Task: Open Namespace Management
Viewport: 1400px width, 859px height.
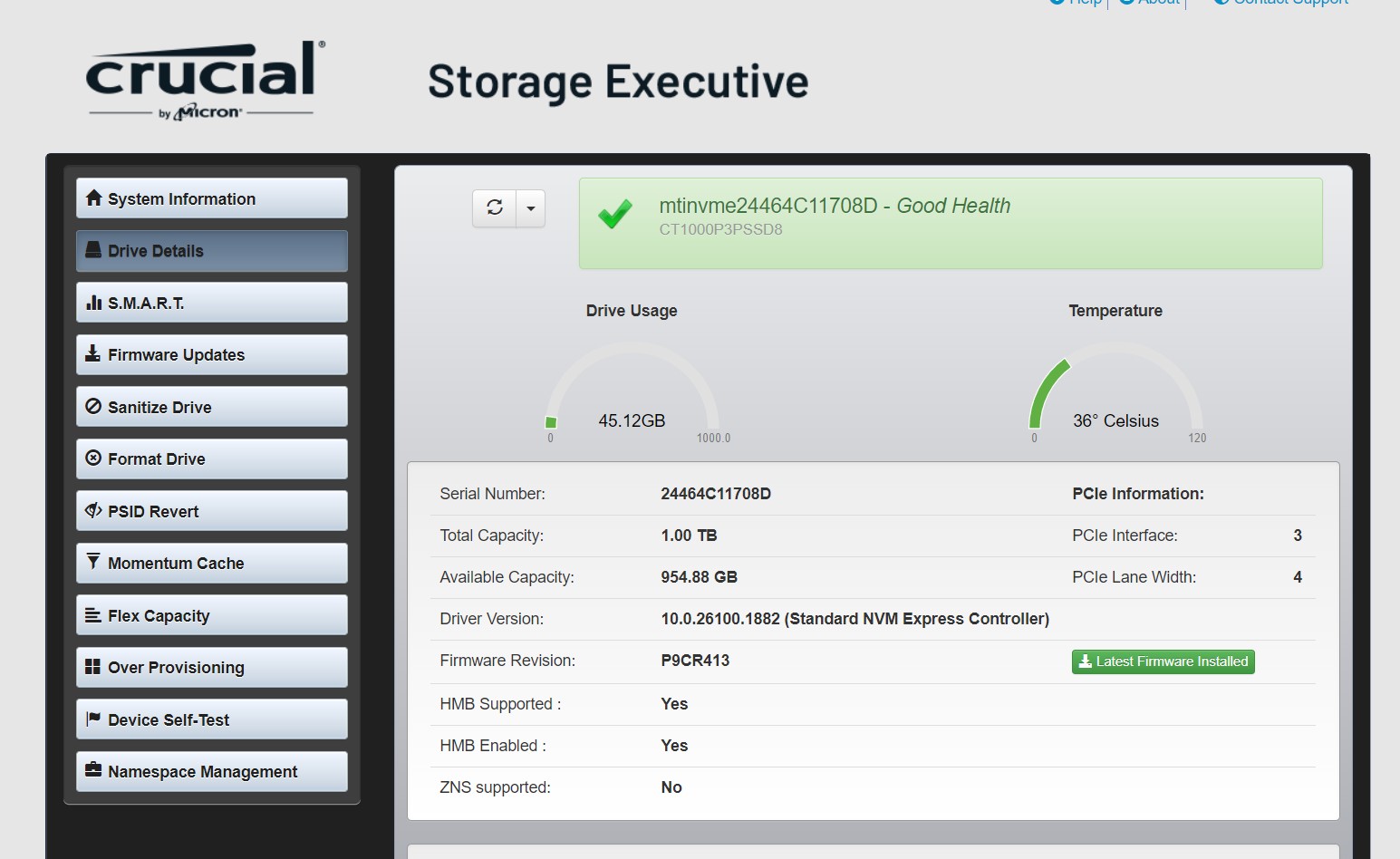Action: click(x=211, y=772)
